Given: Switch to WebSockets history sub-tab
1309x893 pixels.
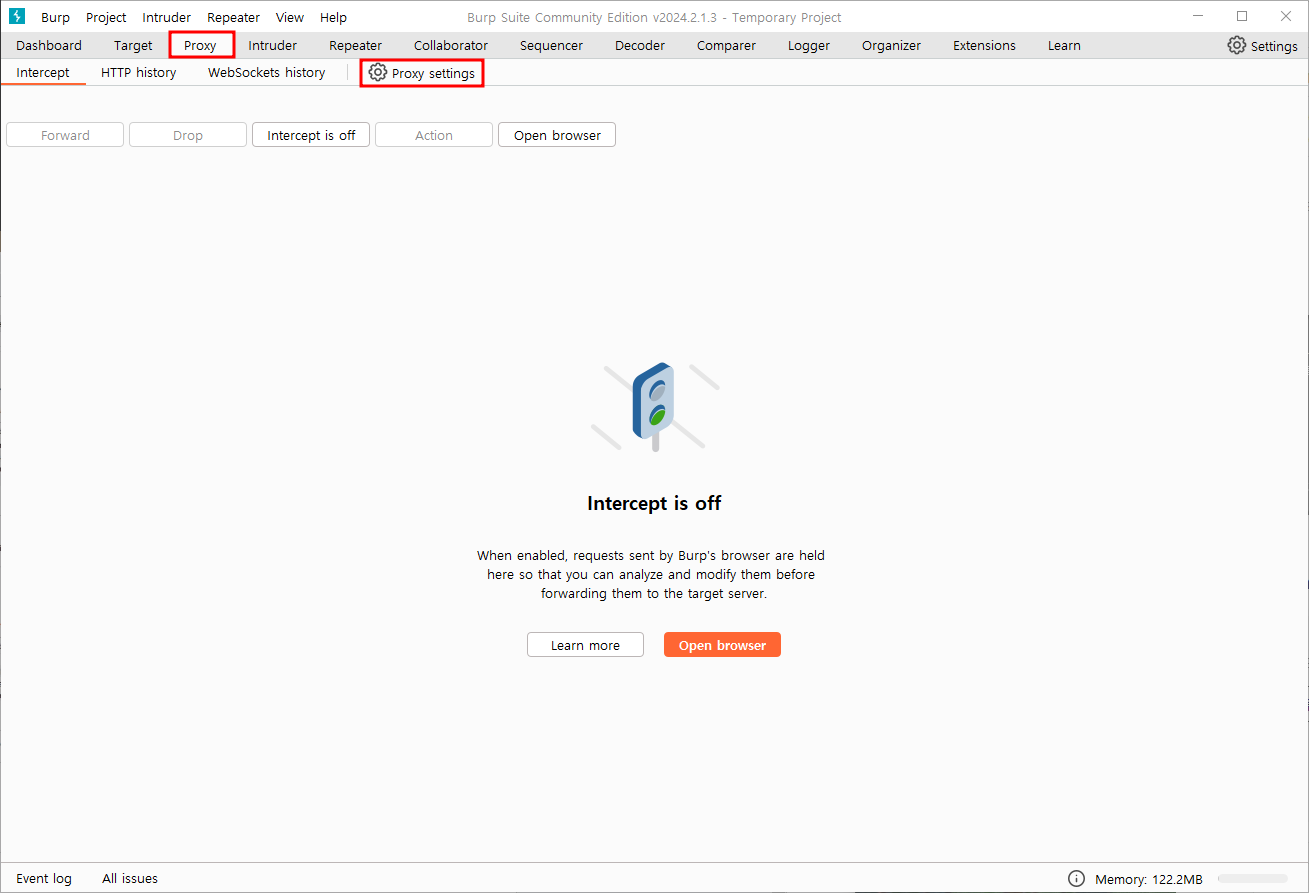Looking at the screenshot, I should pyautogui.click(x=266, y=72).
